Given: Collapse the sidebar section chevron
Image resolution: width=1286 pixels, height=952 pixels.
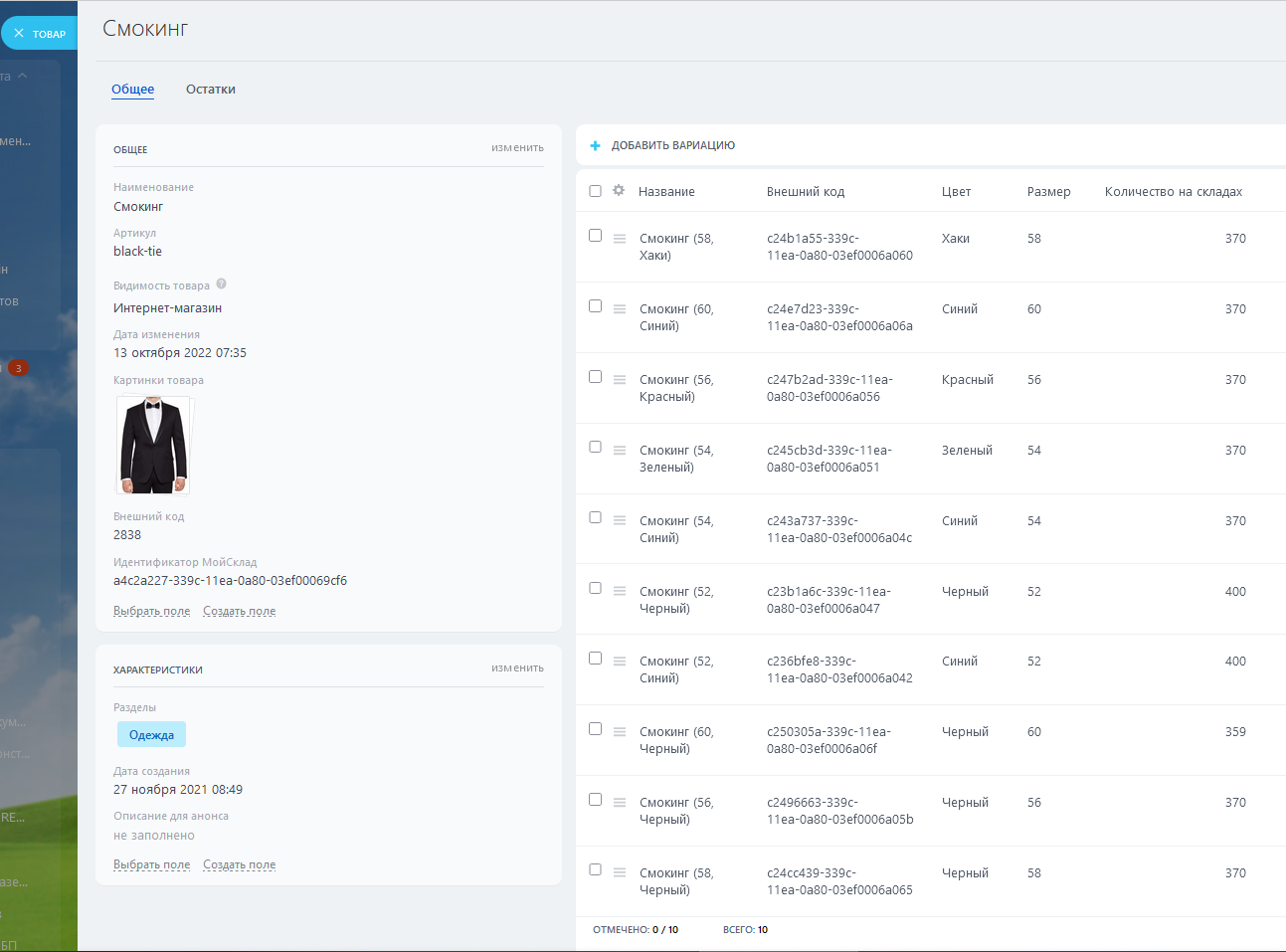Looking at the screenshot, I should click(x=23, y=77).
